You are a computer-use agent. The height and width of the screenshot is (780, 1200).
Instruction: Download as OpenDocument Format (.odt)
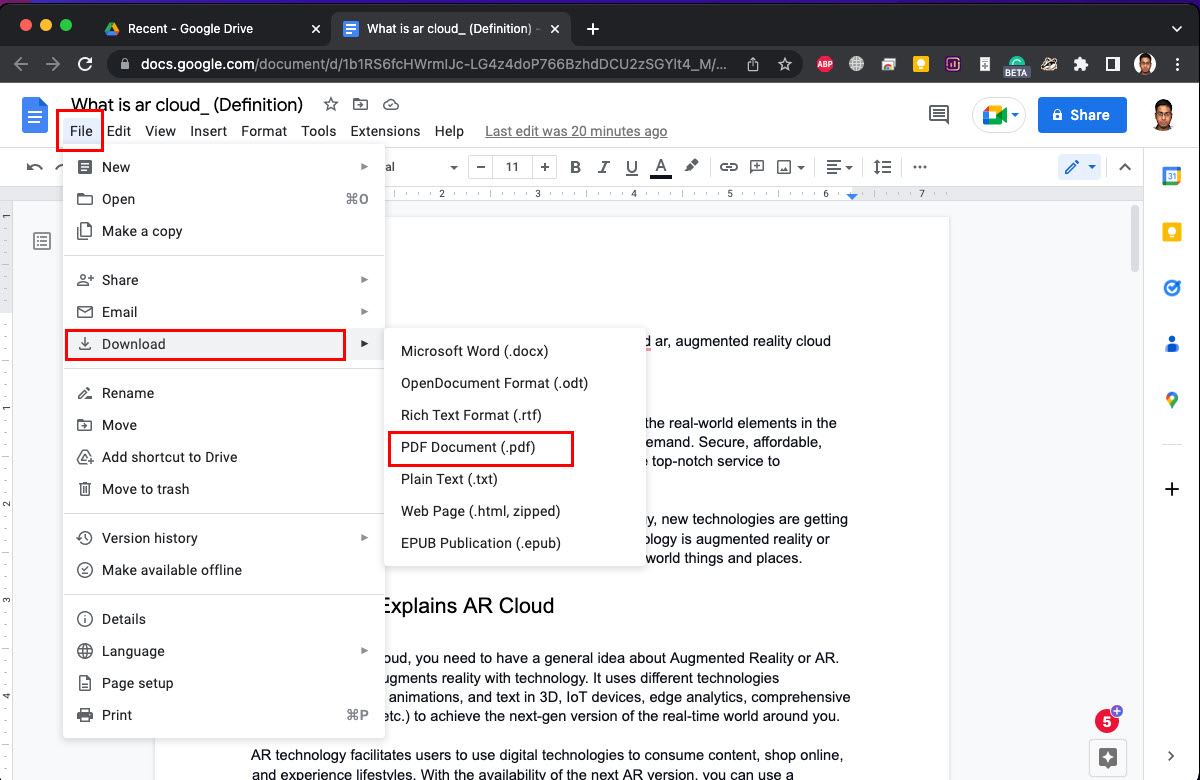click(x=515, y=383)
